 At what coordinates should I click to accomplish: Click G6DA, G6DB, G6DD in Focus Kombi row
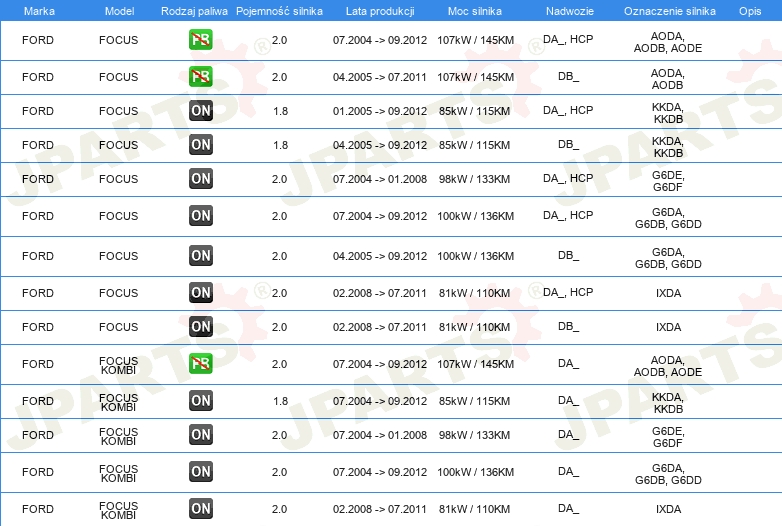tap(668, 474)
